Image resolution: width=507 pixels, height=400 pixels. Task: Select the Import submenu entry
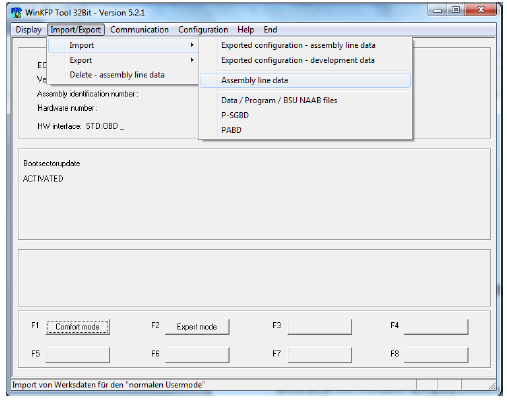(123, 45)
